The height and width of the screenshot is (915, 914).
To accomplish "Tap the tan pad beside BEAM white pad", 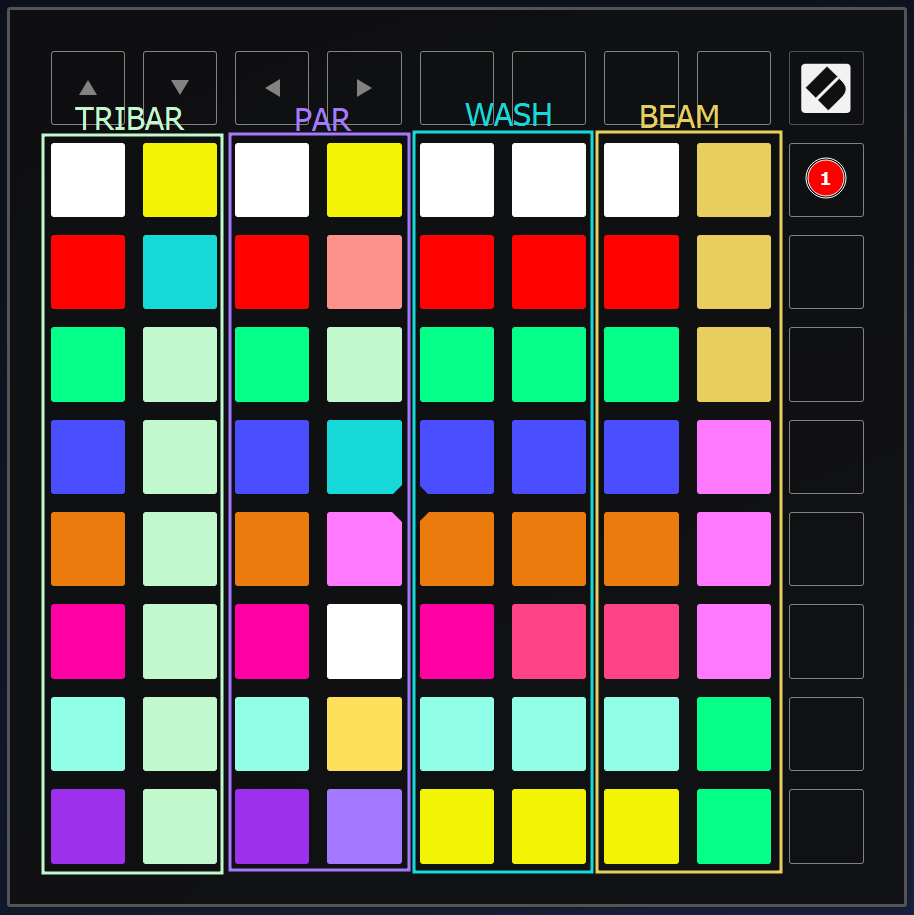I will tap(734, 180).
